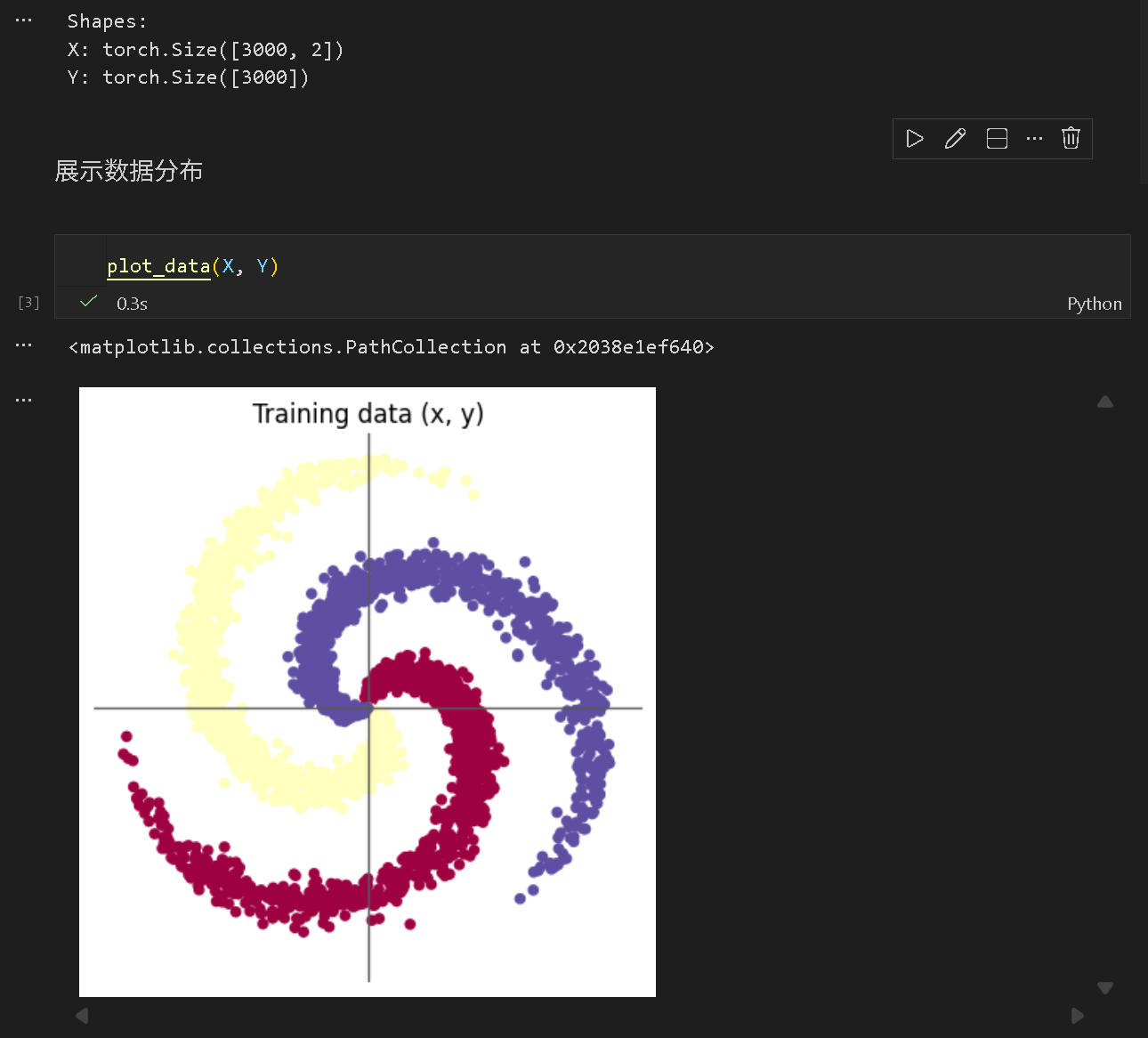Open ellipsis menu beside the plot image

(x=24, y=401)
